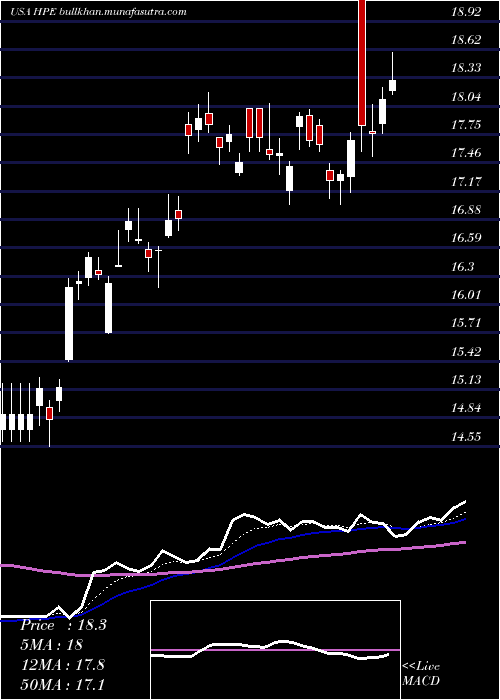Click the 'Price : 18.3' readout
Screen dimensions: 500x700
[x=63, y=625]
